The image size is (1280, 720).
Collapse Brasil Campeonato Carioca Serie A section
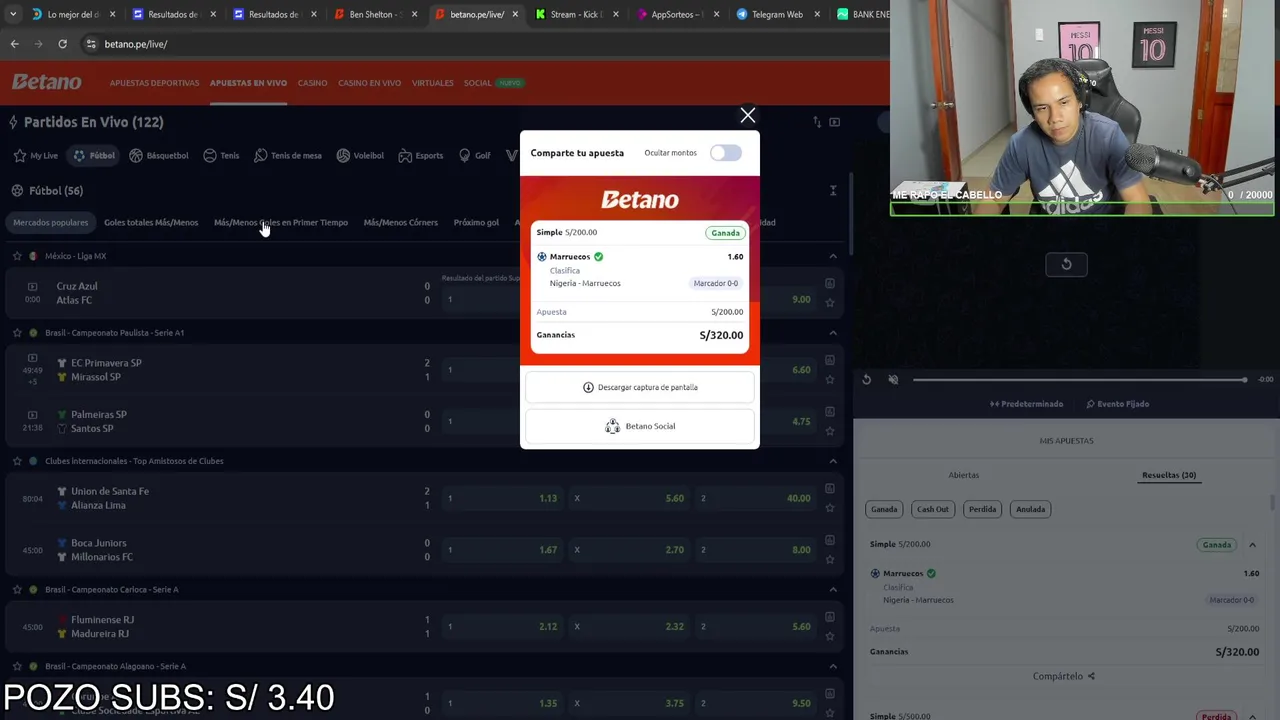tap(833, 590)
